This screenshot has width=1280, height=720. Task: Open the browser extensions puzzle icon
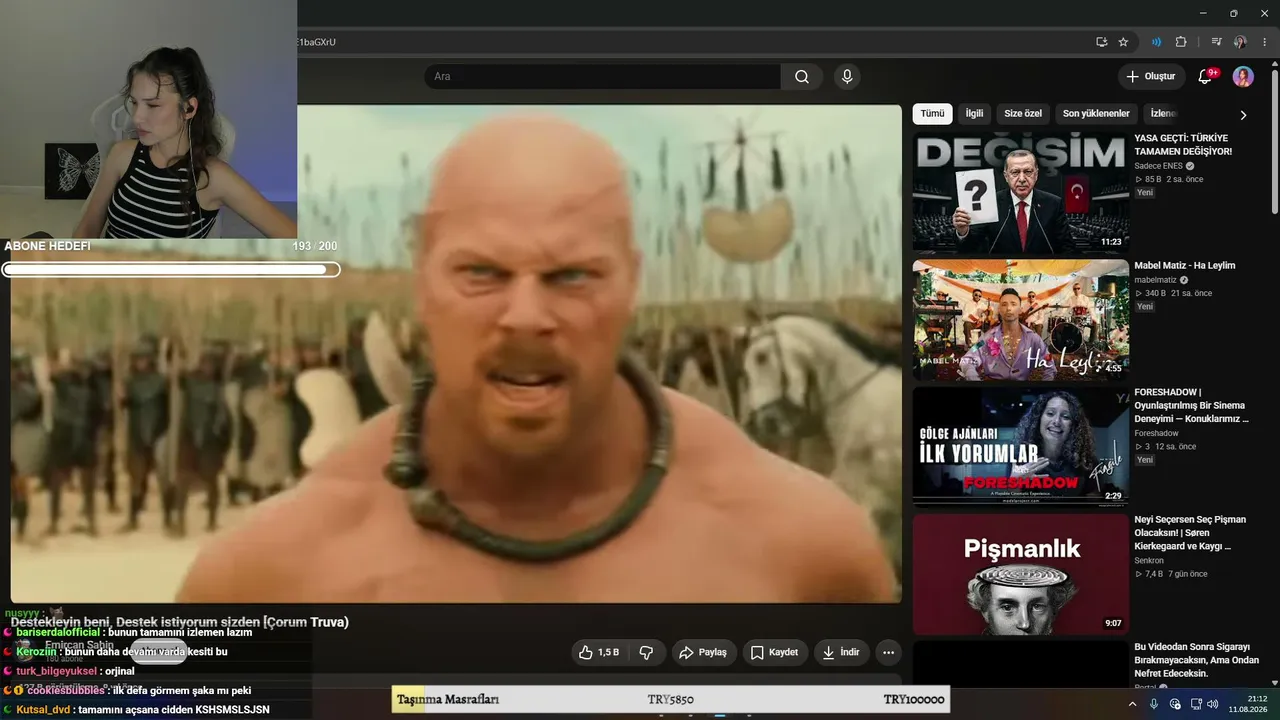[1181, 42]
